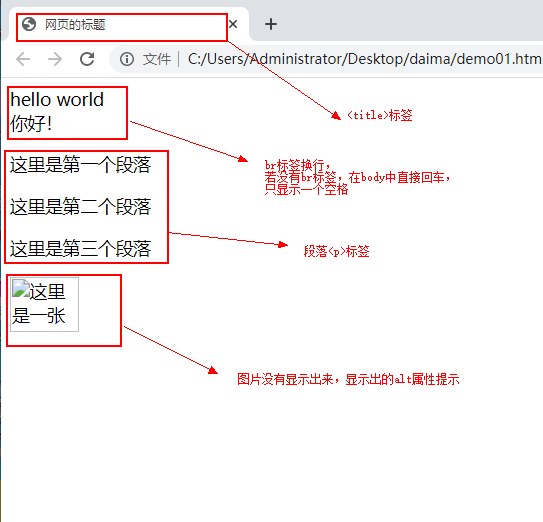Click the paragraph '这里是第三个段落'
The width and height of the screenshot is (543, 522).
80,249
